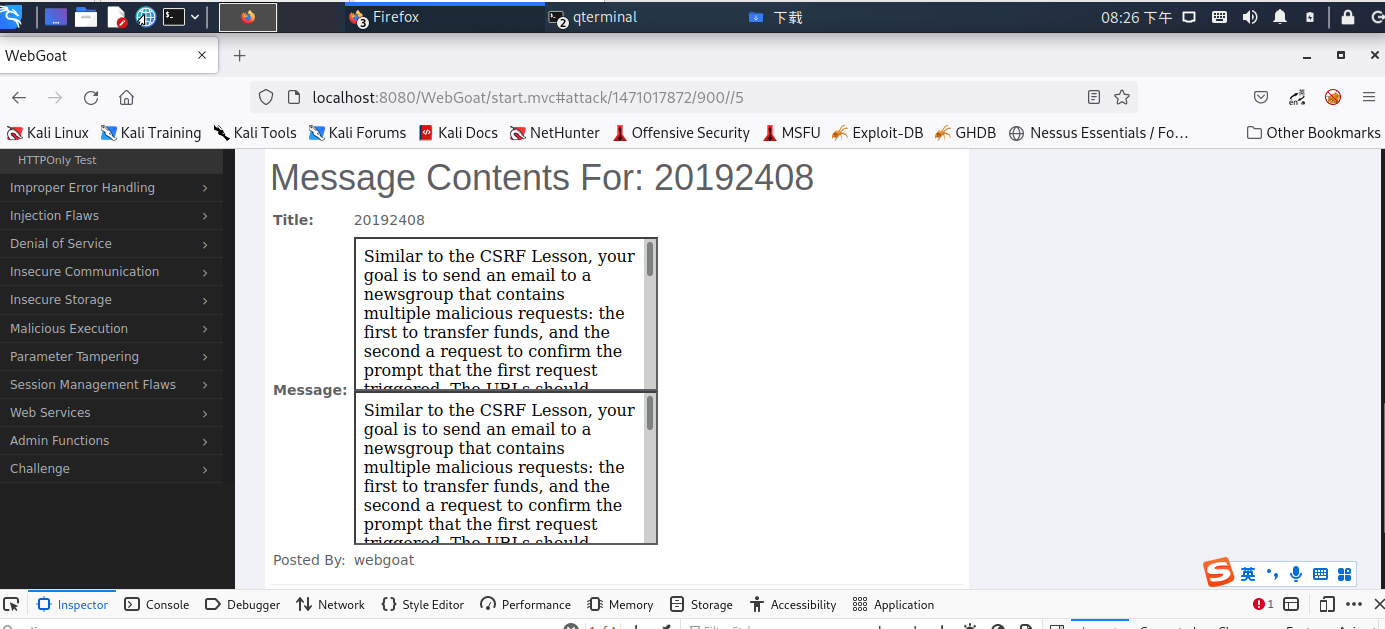Open the Kali Training bookmark
This screenshot has width=1385, height=629.
click(x=151, y=133)
